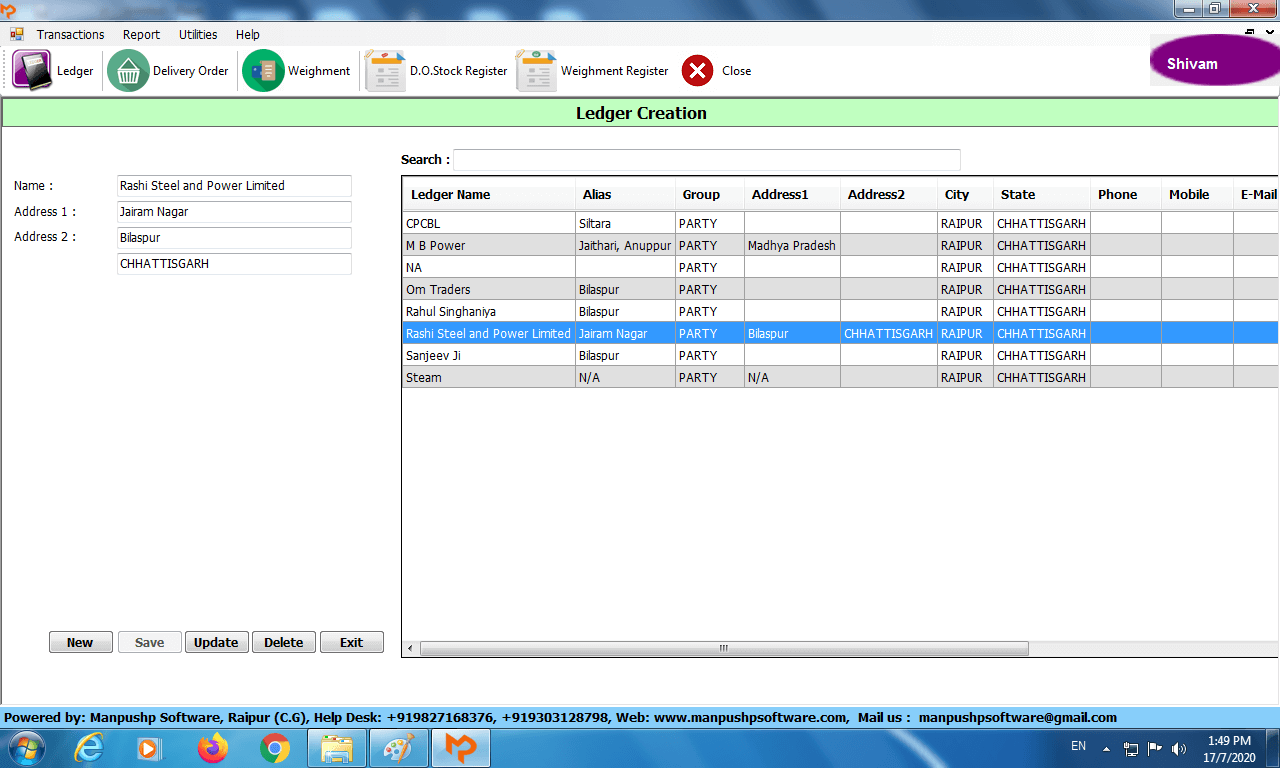Open the Utilities menu
Image resolution: width=1280 pixels, height=768 pixels.
pyautogui.click(x=198, y=34)
